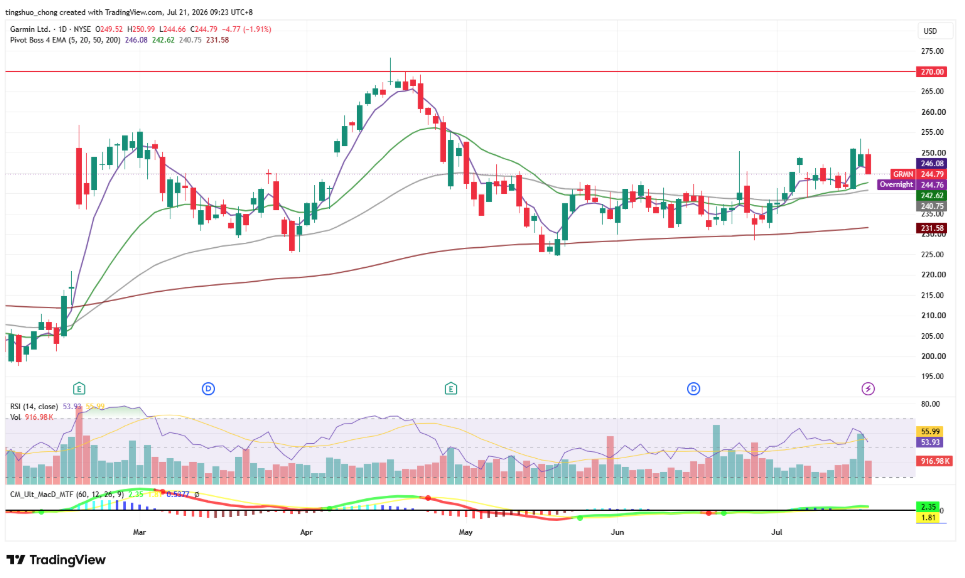The height and width of the screenshot is (578, 965).
Task: Click the red 916.98K volume axis label
Action: pyautogui.click(x=934, y=461)
